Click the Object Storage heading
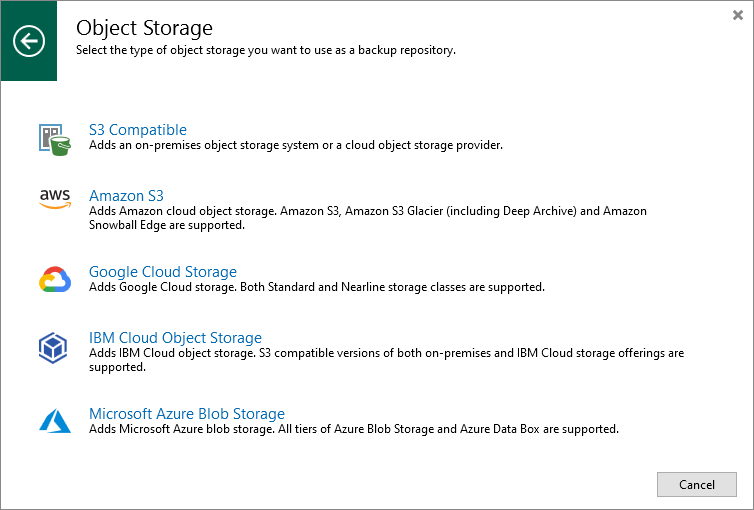The image size is (754, 510). (144, 28)
